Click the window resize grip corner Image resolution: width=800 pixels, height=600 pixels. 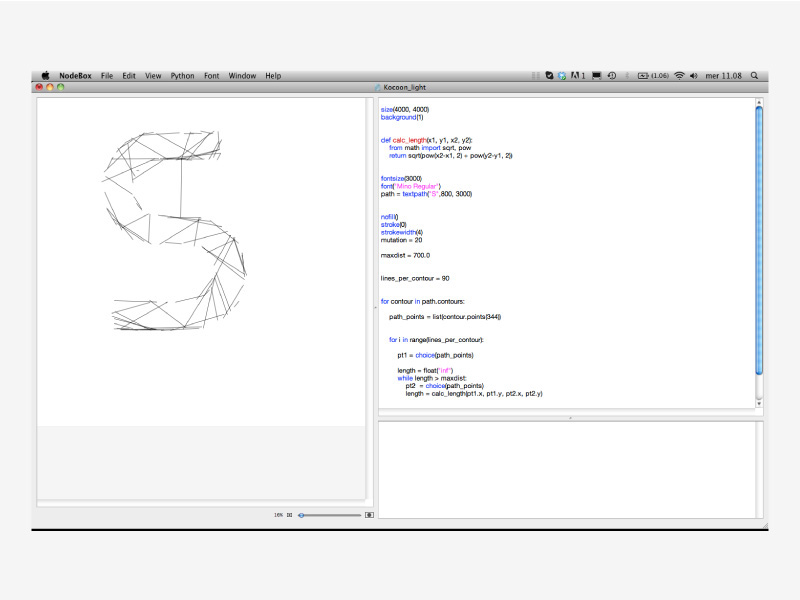pos(765,526)
